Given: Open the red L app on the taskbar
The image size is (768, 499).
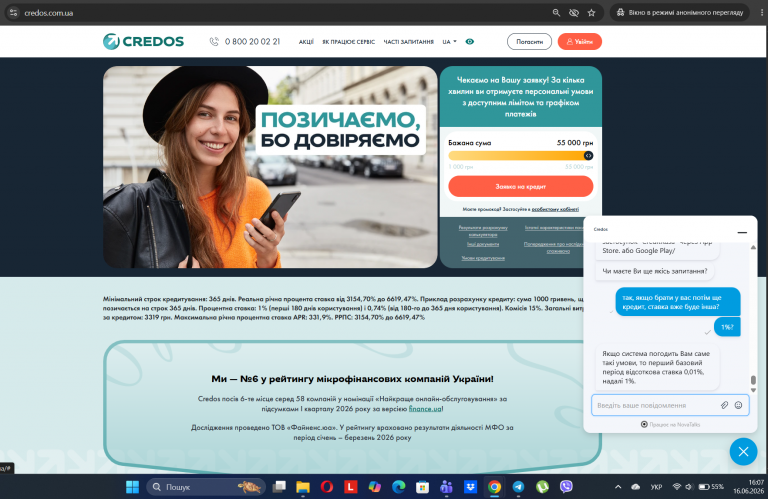Looking at the screenshot, I should pos(350,487).
